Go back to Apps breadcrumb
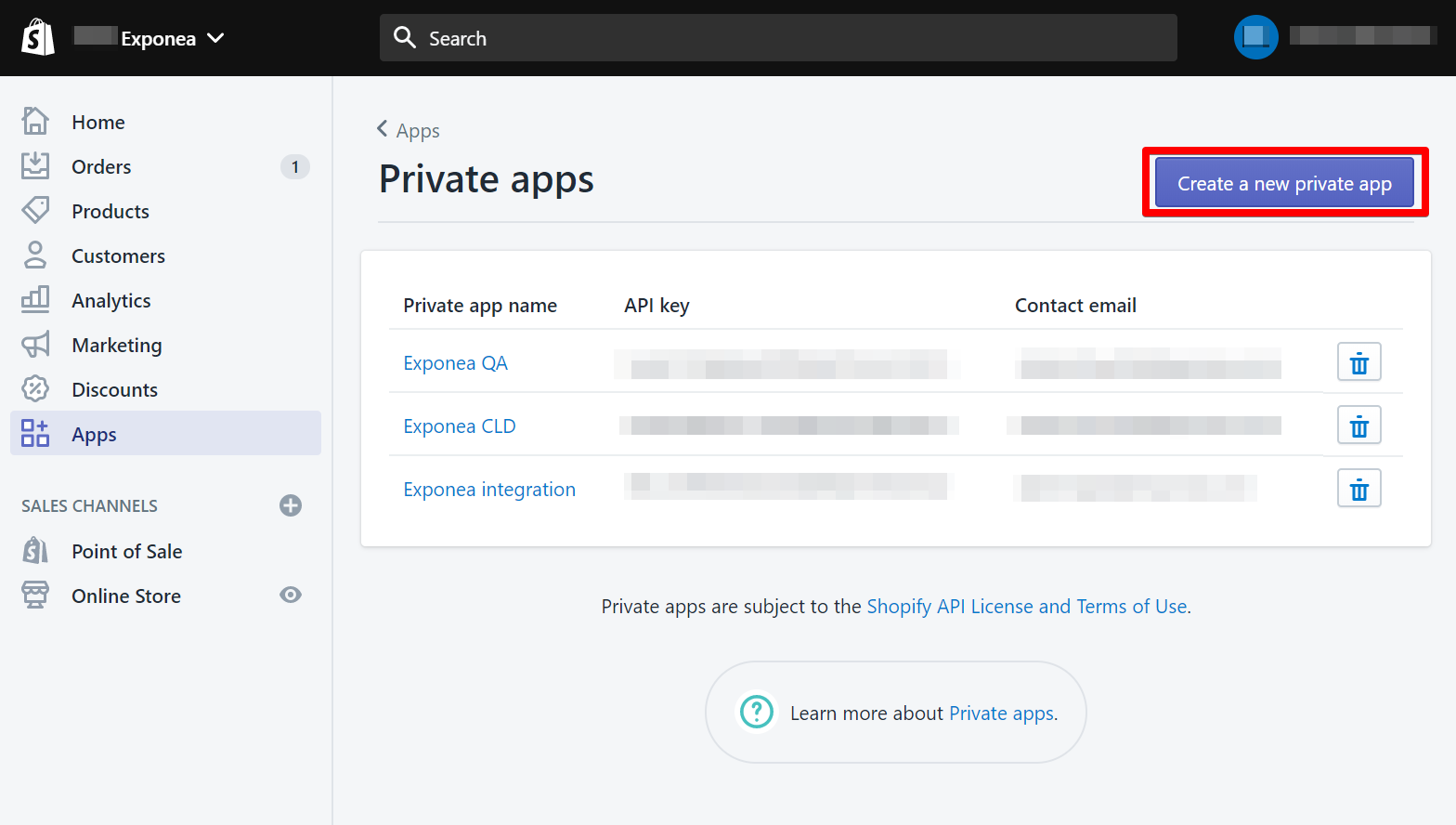 point(408,130)
